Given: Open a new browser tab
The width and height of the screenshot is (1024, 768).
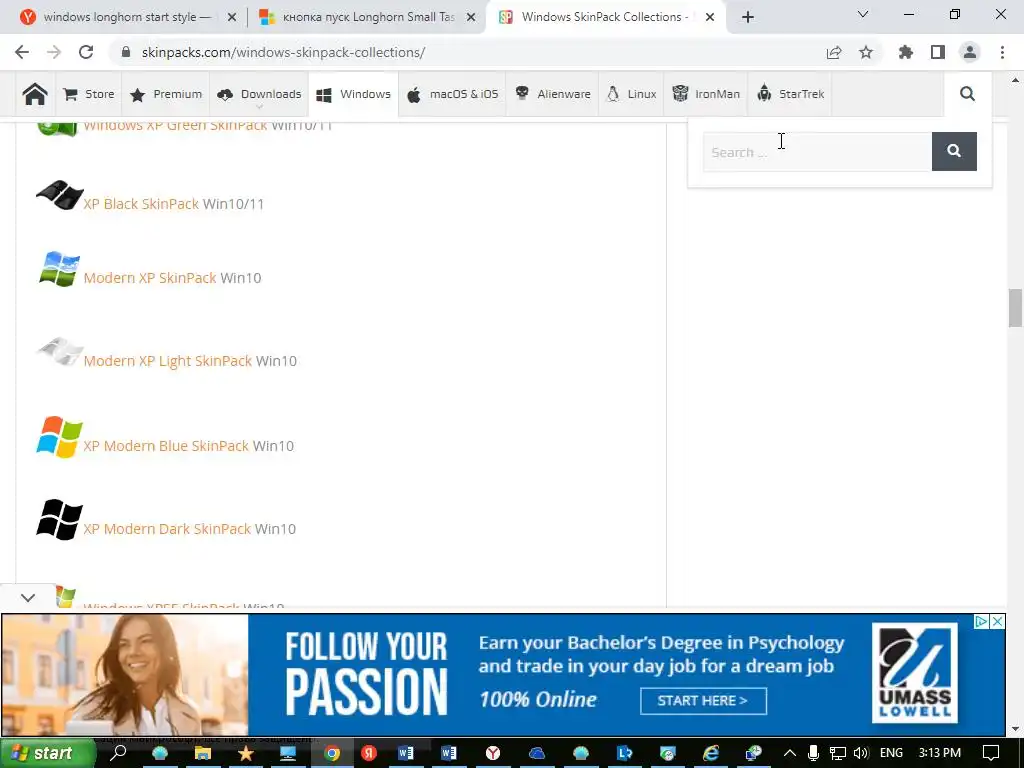Looking at the screenshot, I should tap(748, 17).
